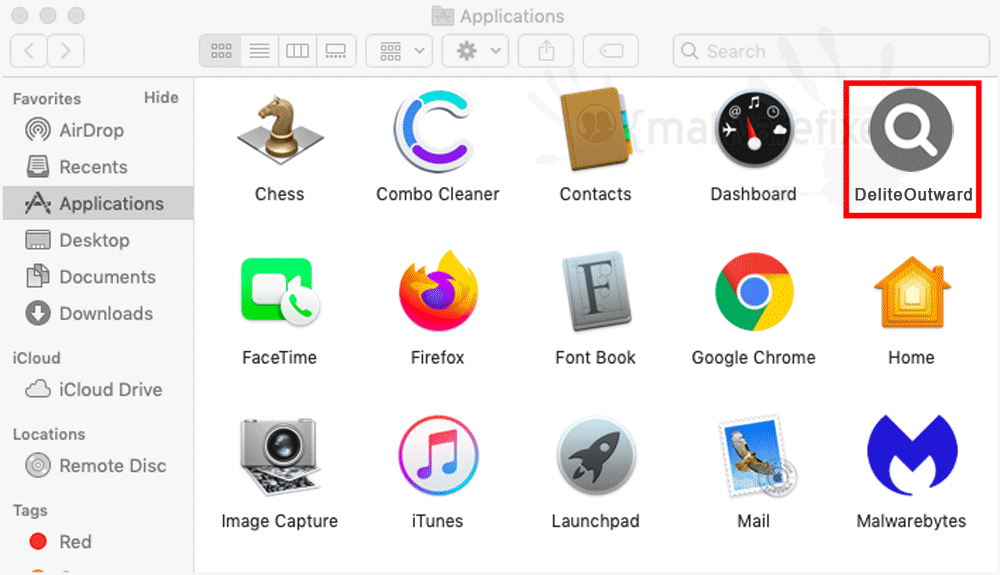Open the group-by arrangement dropdown
The width and height of the screenshot is (1000, 575).
(x=399, y=50)
